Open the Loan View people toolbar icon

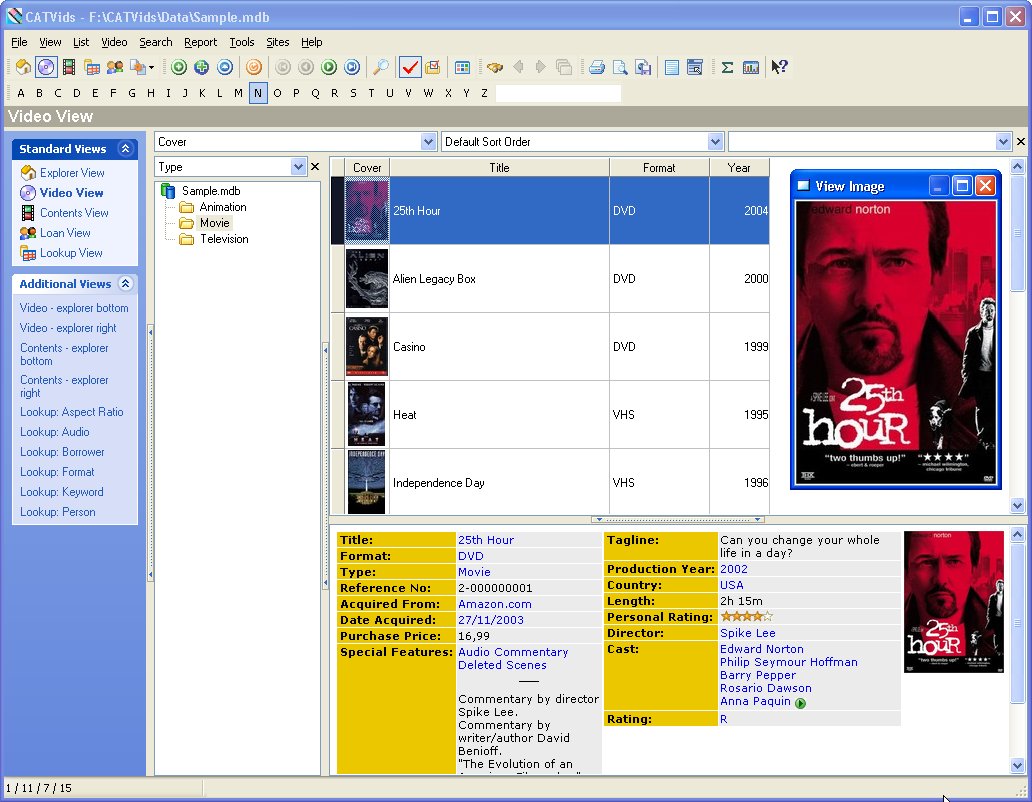(115, 67)
